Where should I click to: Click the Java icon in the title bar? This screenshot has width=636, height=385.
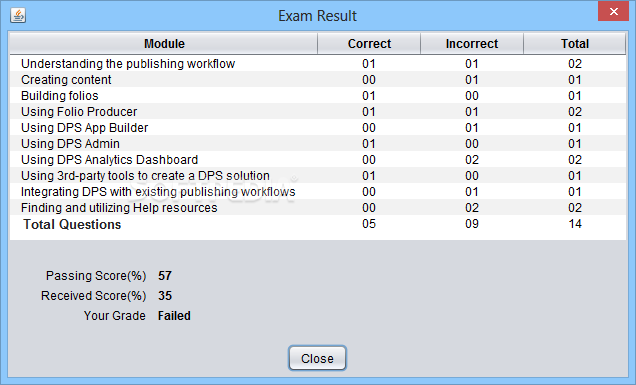point(18,15)
